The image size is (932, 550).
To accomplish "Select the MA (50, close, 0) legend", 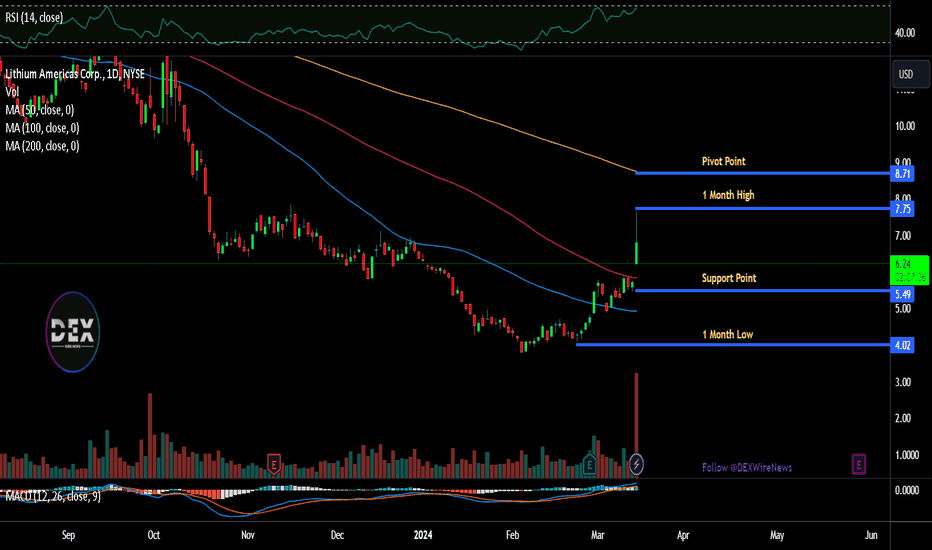I will coord(40,110).
